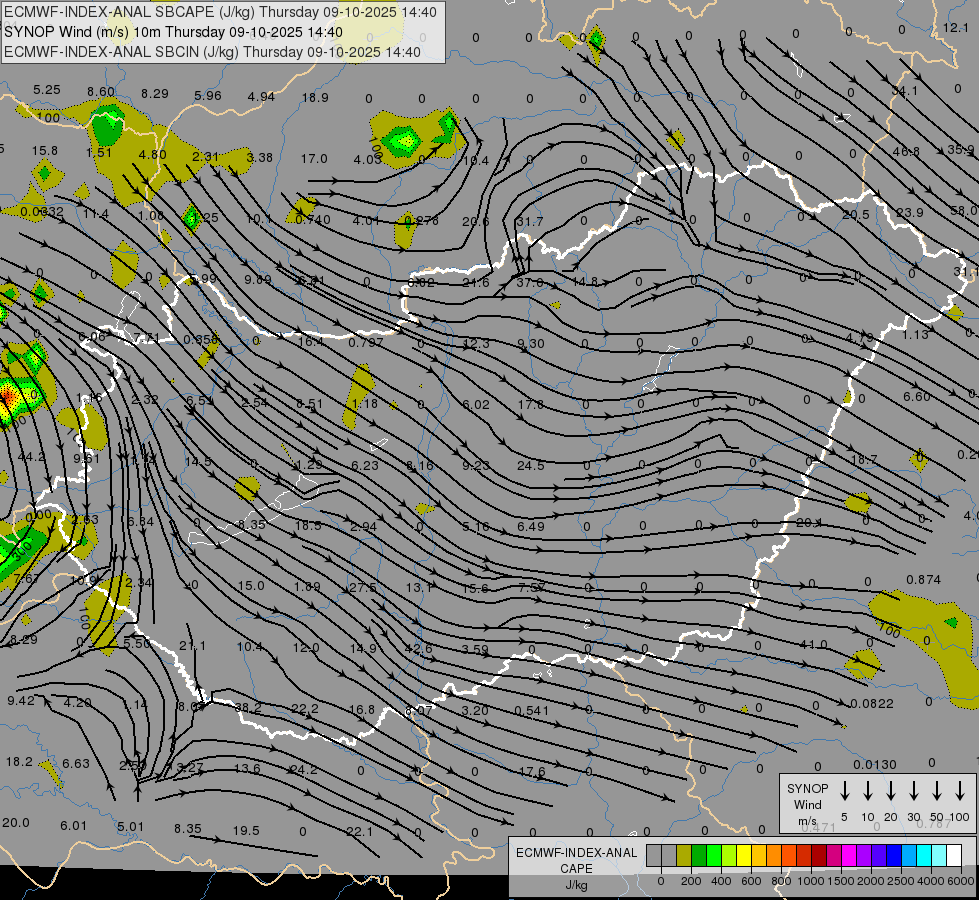This screenshot has width=979, height=900.
Task: Click the 6000 tick label on CAPE scale
Action: point(962,881)
